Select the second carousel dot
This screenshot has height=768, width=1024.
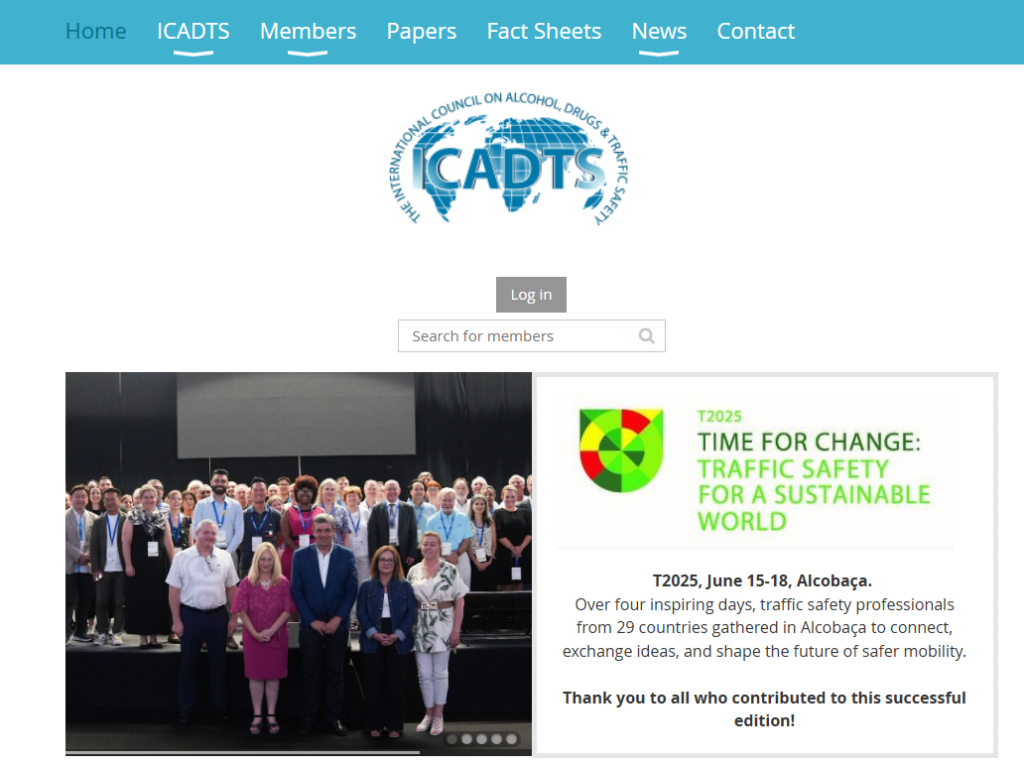(467, 739)
